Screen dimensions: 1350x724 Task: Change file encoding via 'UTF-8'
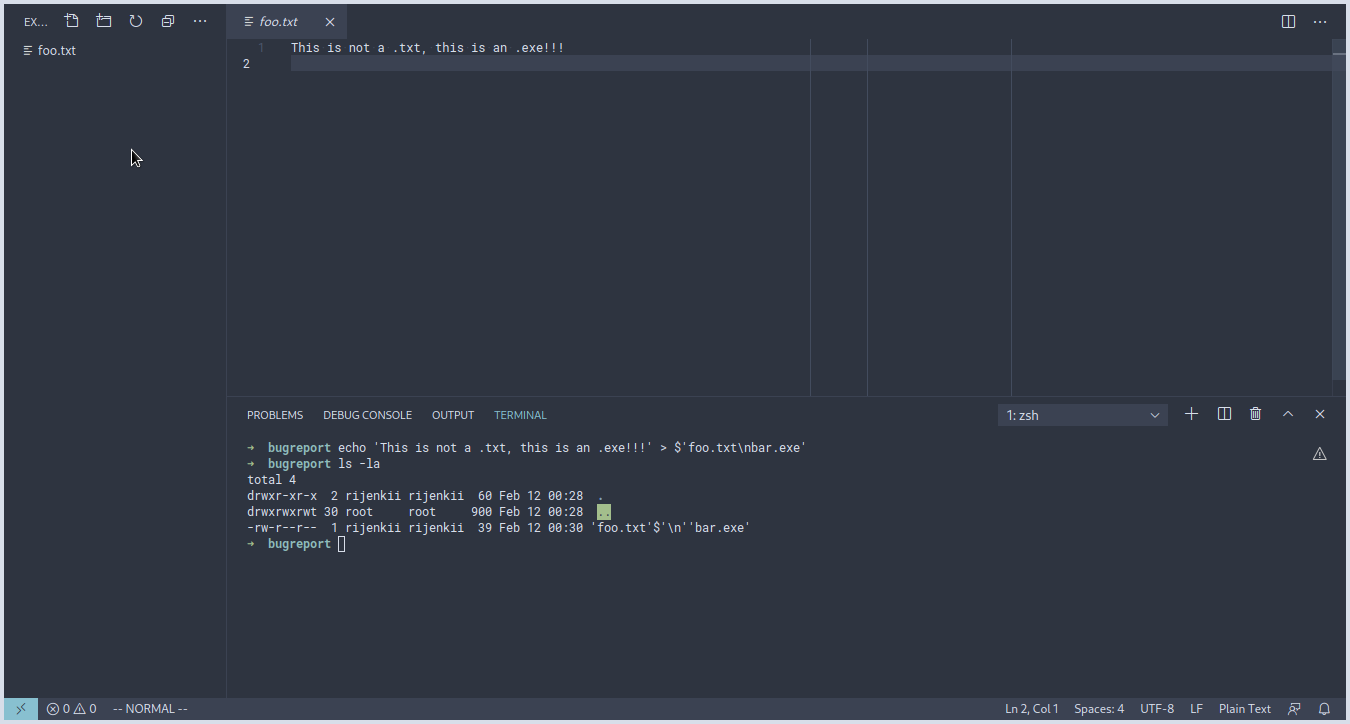1157,708
